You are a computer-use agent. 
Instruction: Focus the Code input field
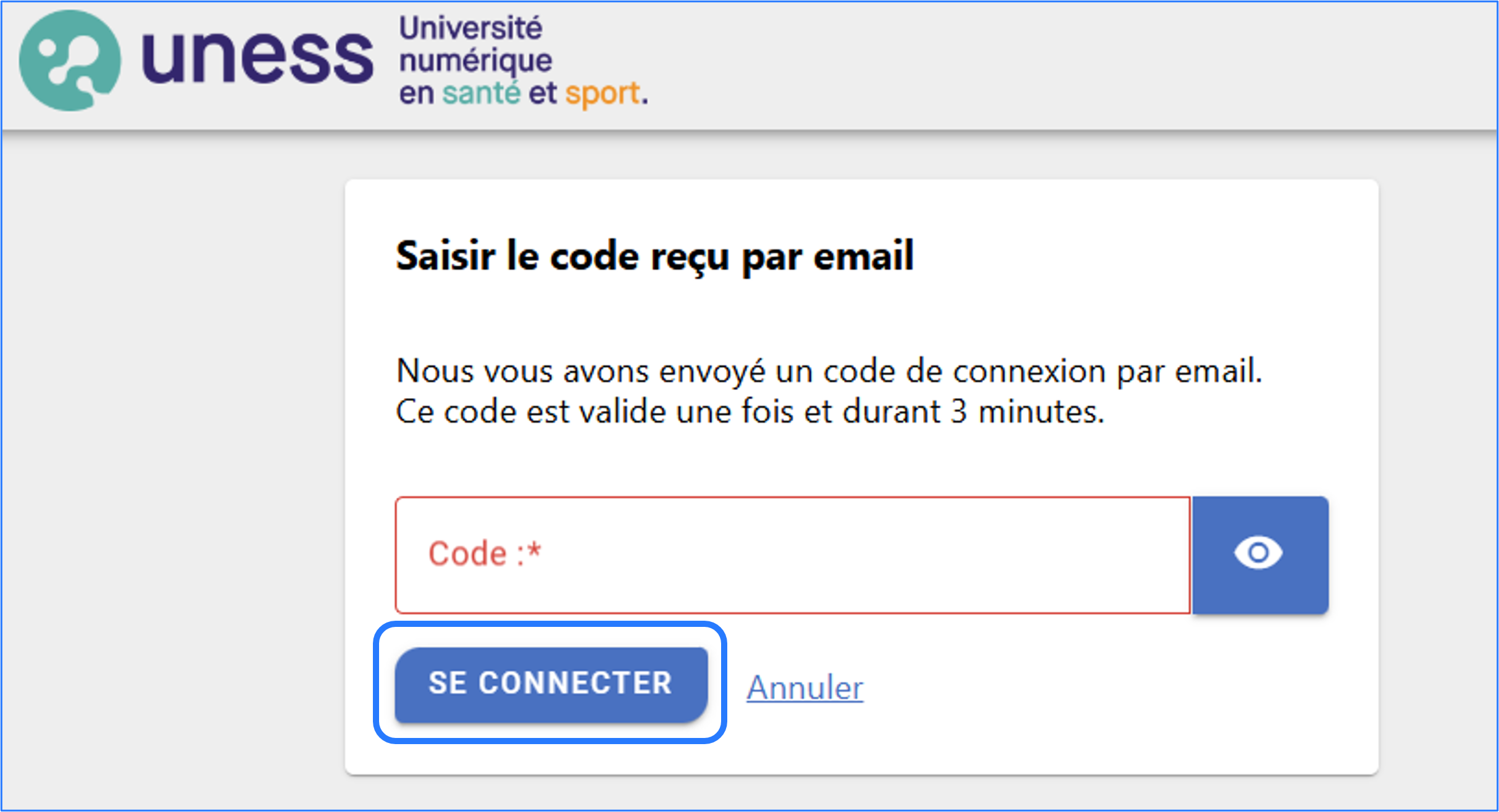click(793, 555)
